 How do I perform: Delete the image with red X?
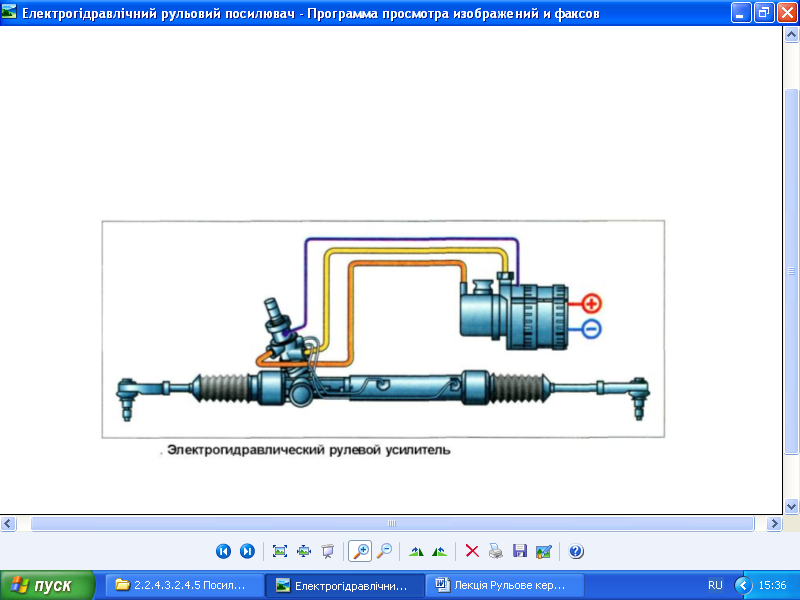pos(472,551)
